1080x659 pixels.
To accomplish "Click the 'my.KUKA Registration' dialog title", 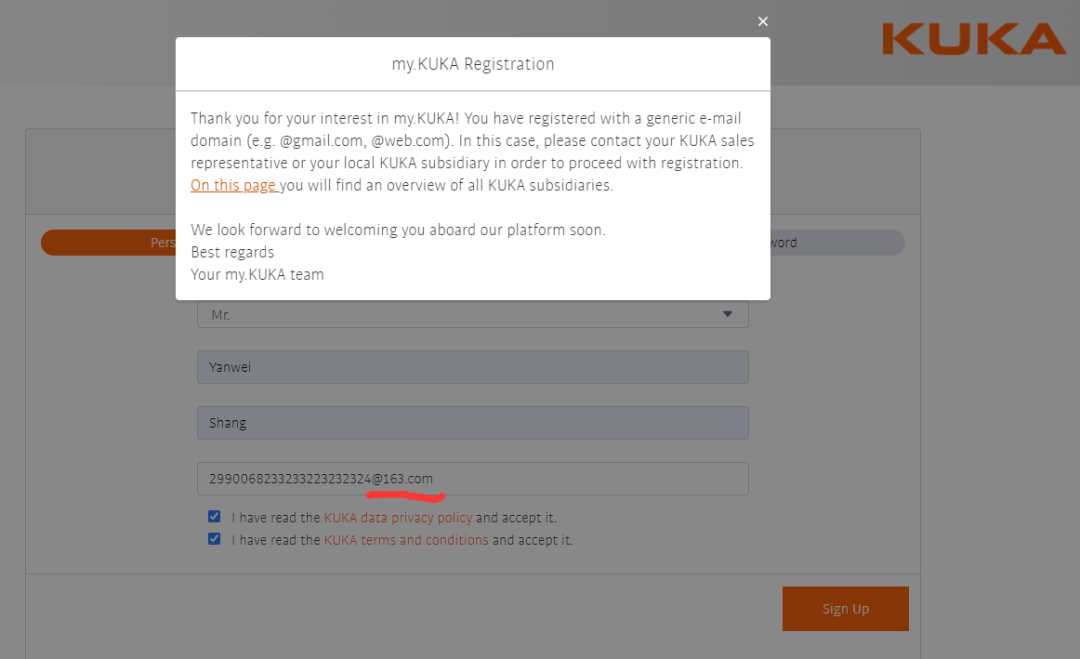I will click(x=472, y=64).
